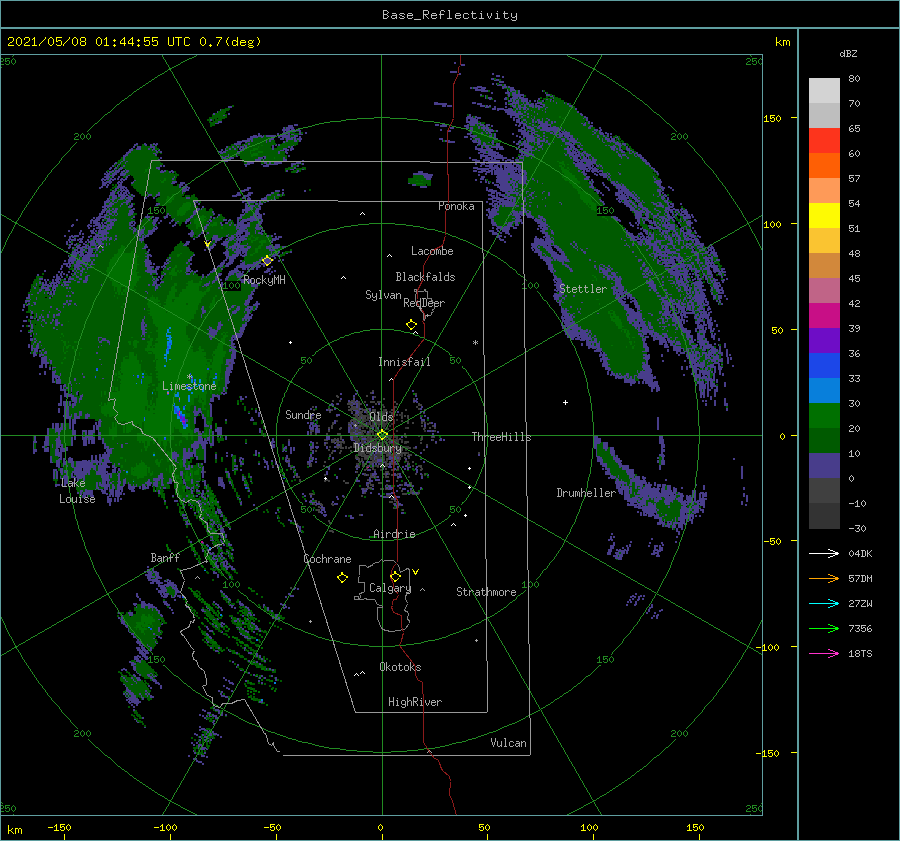Screen dimensions: 900x841
Task: Click the Airdrie city label
Action: (394, 534)
